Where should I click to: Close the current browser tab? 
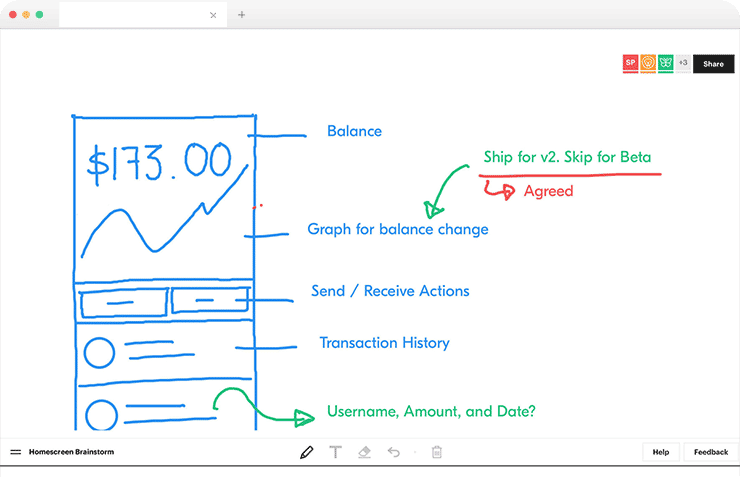point(213,15)
